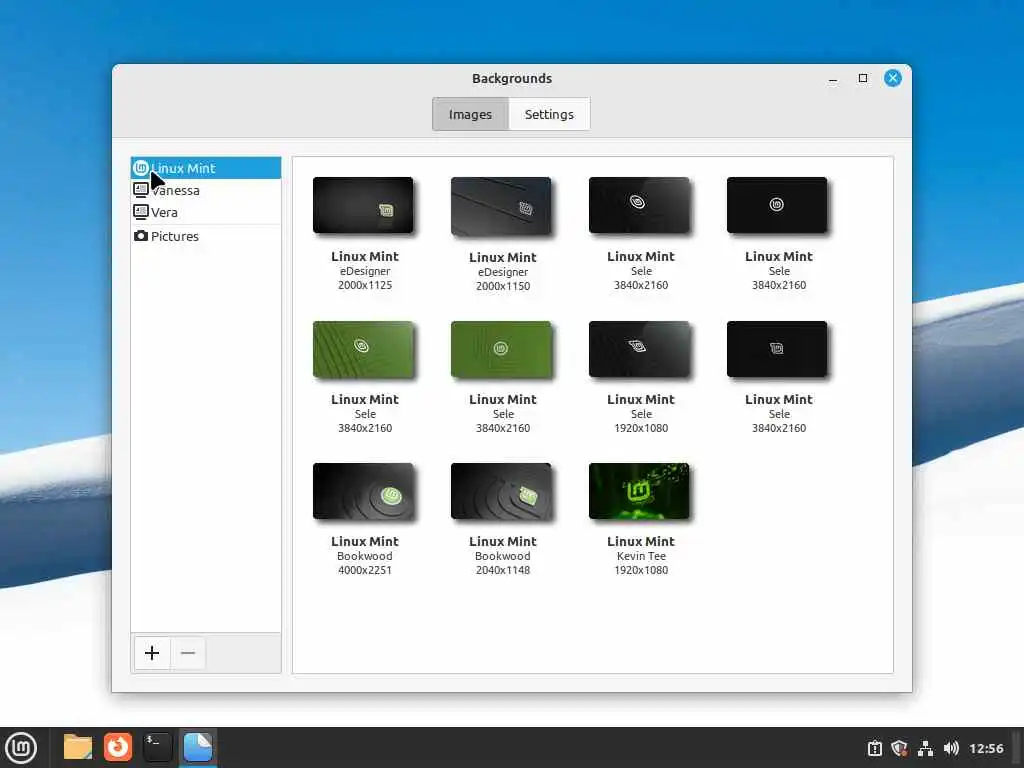The width and height of the screenshot is (1024, 768).
Task: Click the monitor icon beside Vera
Action: pyautogui.click(x=140, y=212)
